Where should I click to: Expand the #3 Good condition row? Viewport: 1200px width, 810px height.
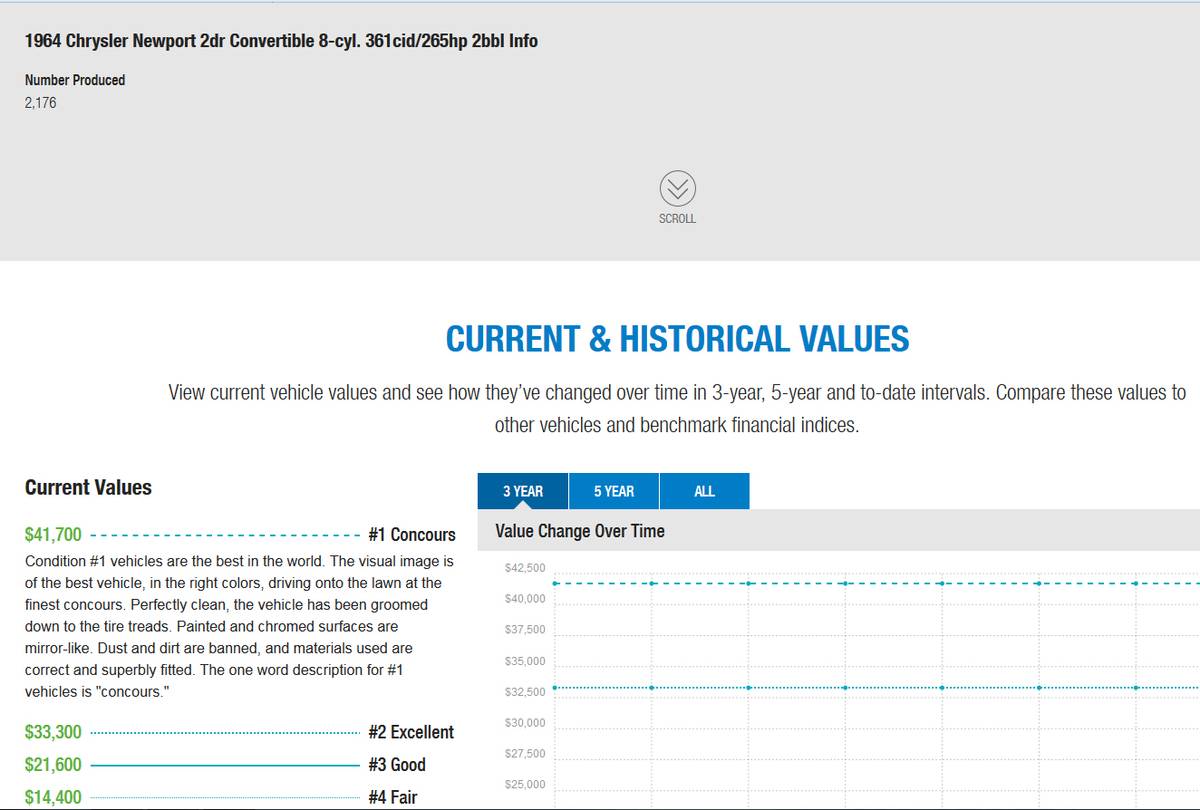240,765
